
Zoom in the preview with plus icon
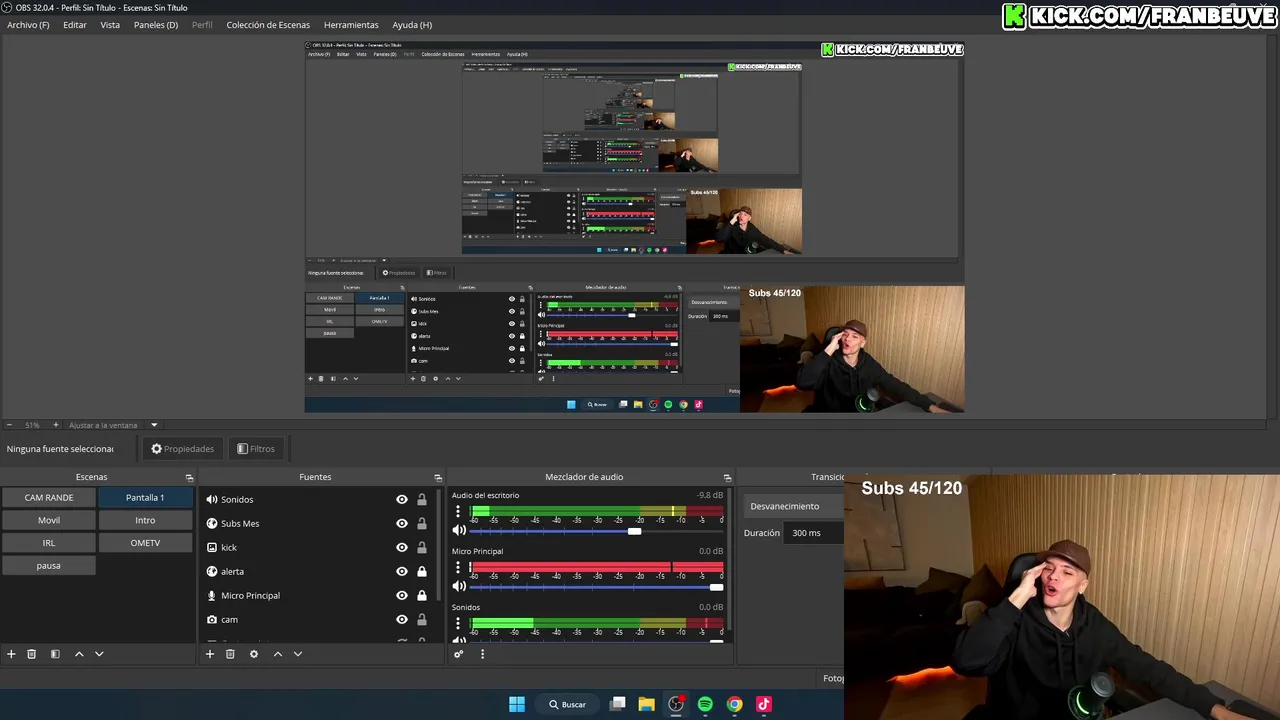[x=56, y=425]
